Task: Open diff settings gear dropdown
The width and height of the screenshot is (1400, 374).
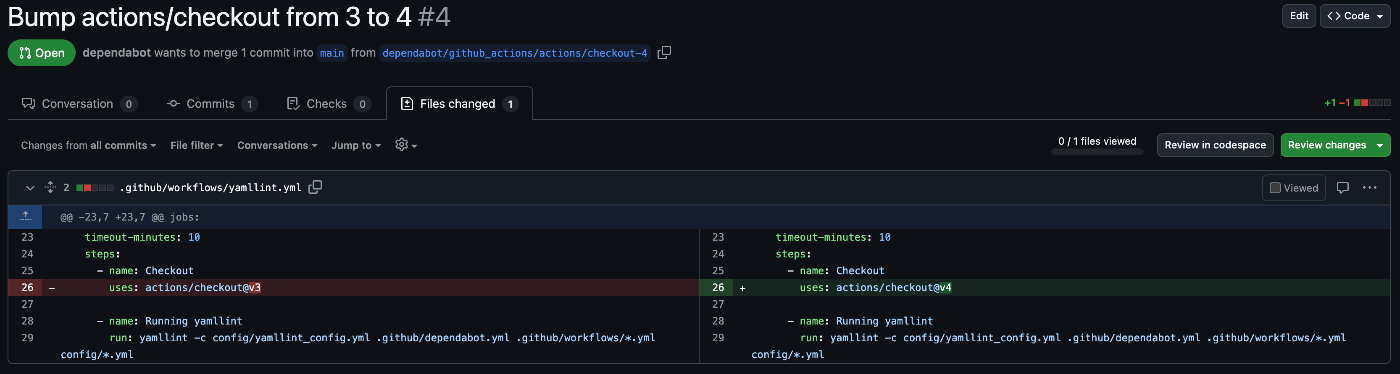Action: 406,145
